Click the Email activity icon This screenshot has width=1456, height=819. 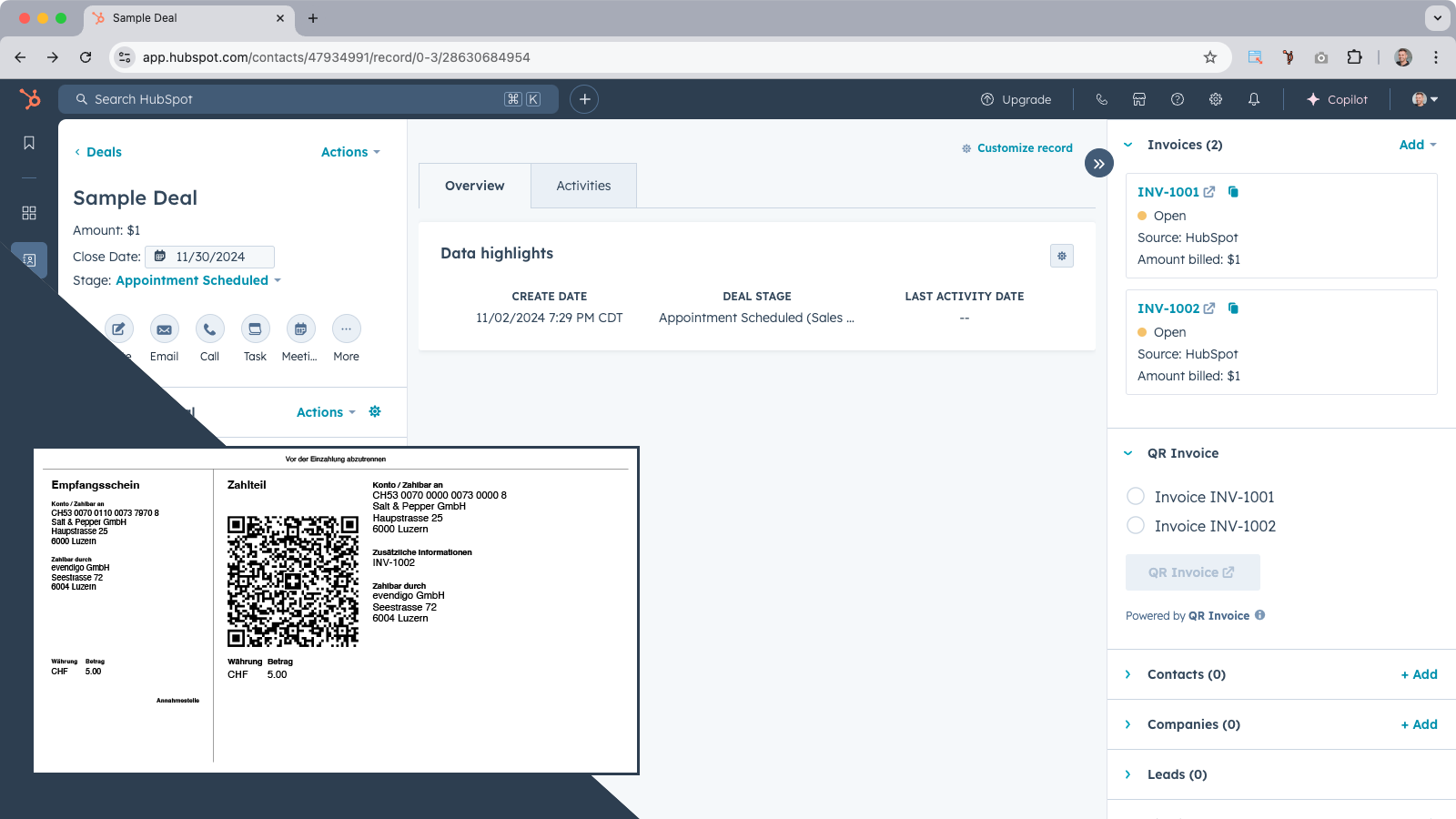coord(164,329)
